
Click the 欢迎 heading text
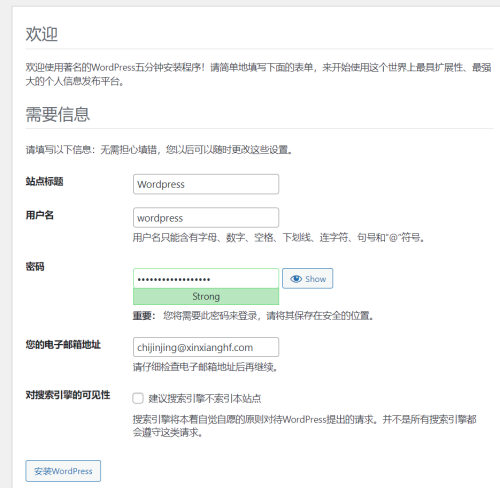42,34
